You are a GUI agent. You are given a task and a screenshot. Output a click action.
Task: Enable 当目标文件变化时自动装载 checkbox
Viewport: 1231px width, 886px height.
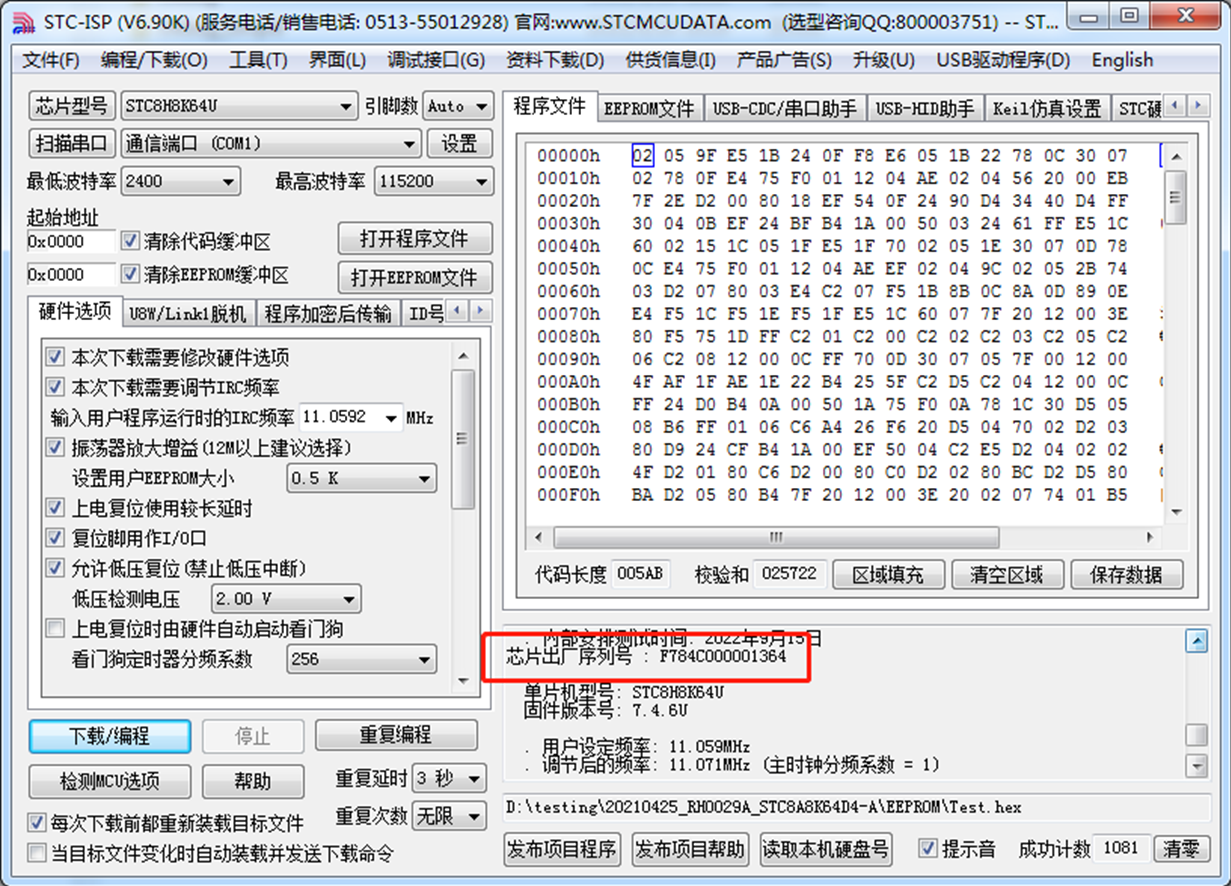[37, 853]
